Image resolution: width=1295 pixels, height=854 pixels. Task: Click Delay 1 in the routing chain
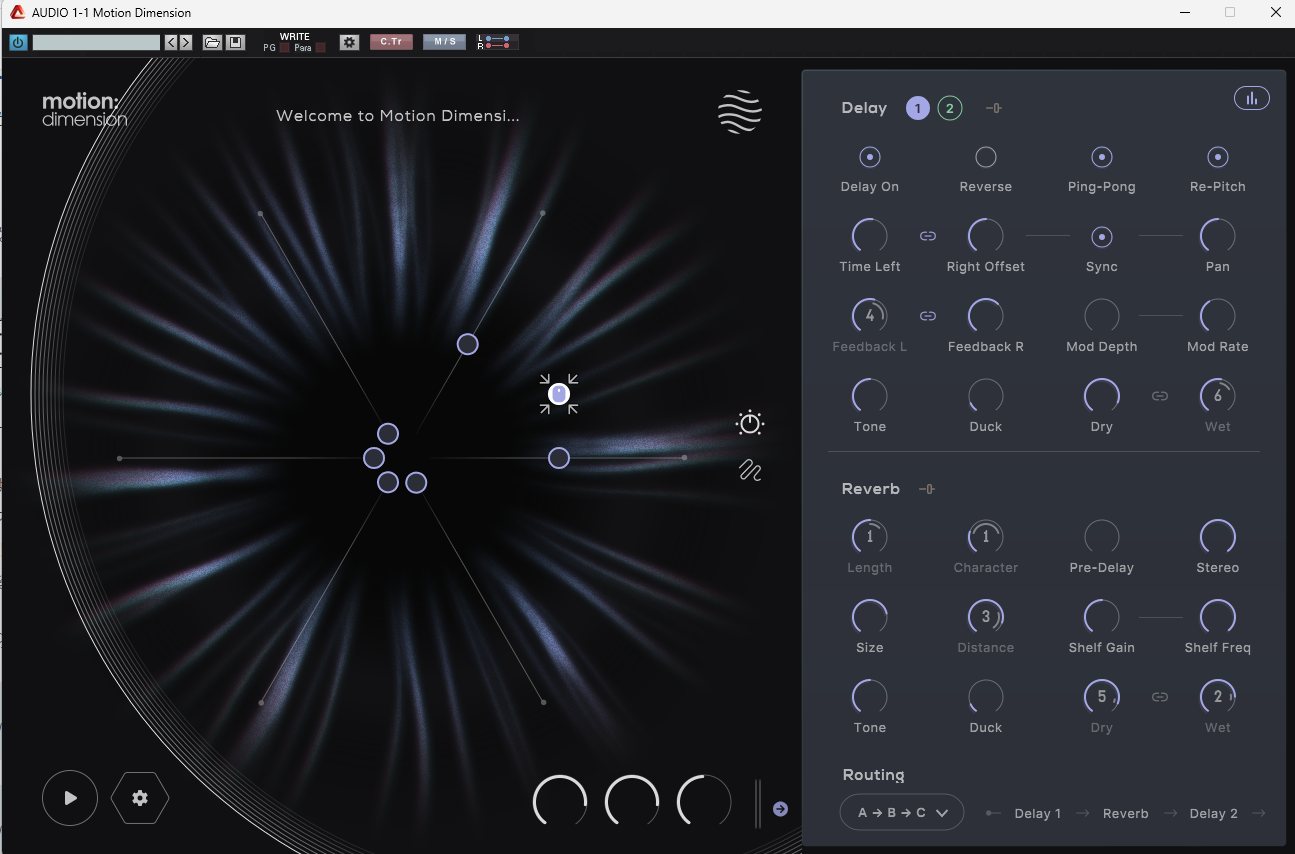coord(1038,814)
